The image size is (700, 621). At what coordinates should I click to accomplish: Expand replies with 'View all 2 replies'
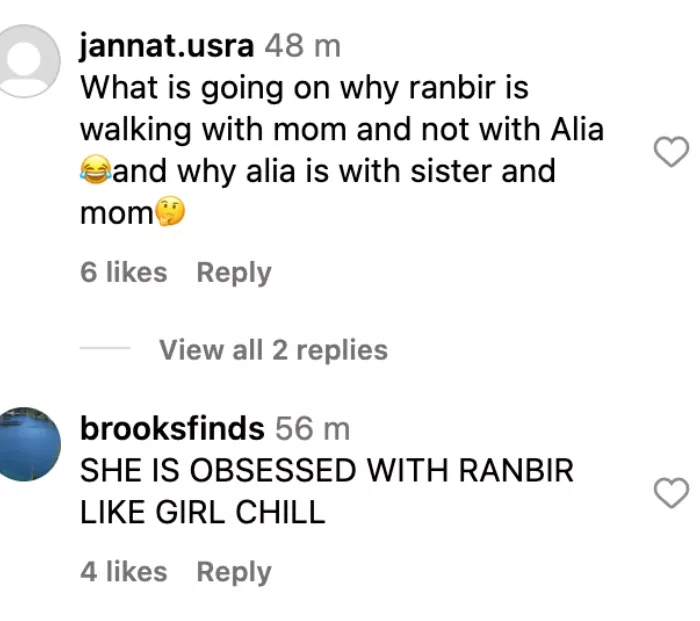pyautogui.click(x=273, y=350)
